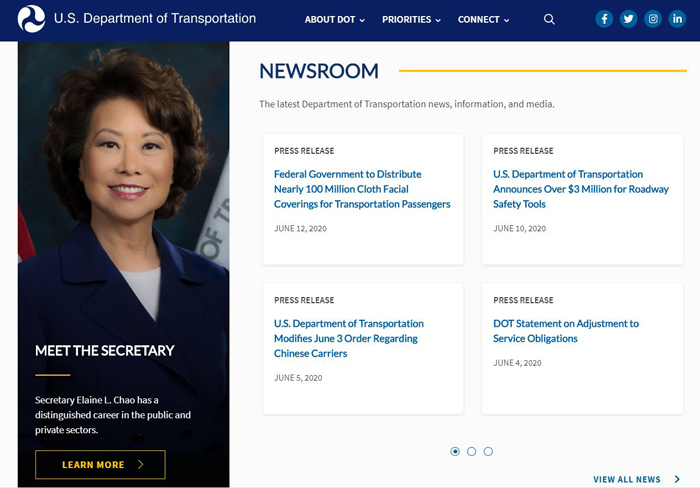Click the arrow beside View All News

(x=677, y=479)
